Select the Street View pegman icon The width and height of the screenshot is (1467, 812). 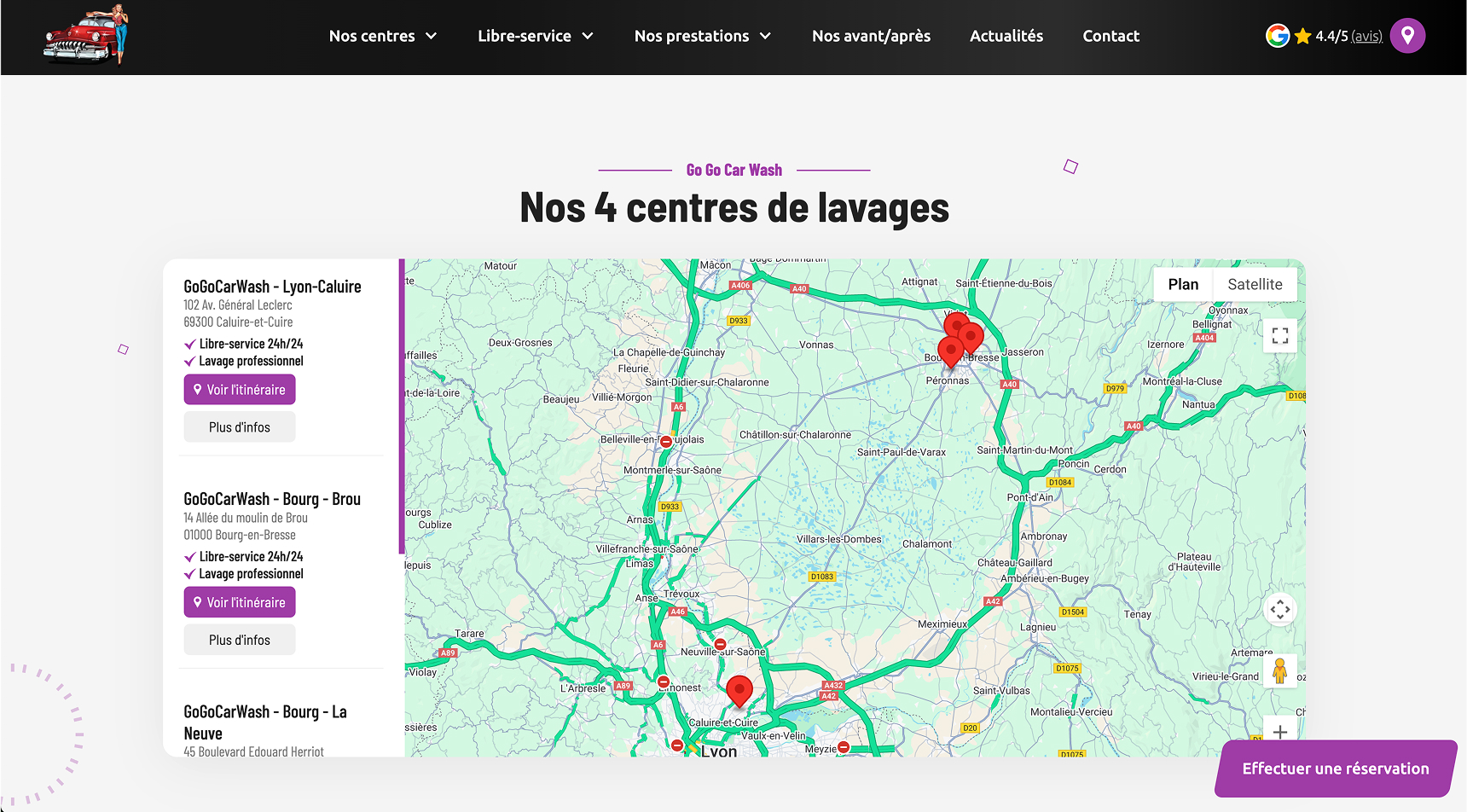point(1279,670)
